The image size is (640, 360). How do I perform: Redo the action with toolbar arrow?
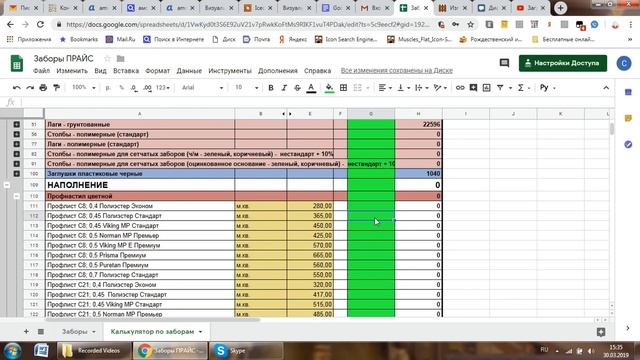pos(30,88)
